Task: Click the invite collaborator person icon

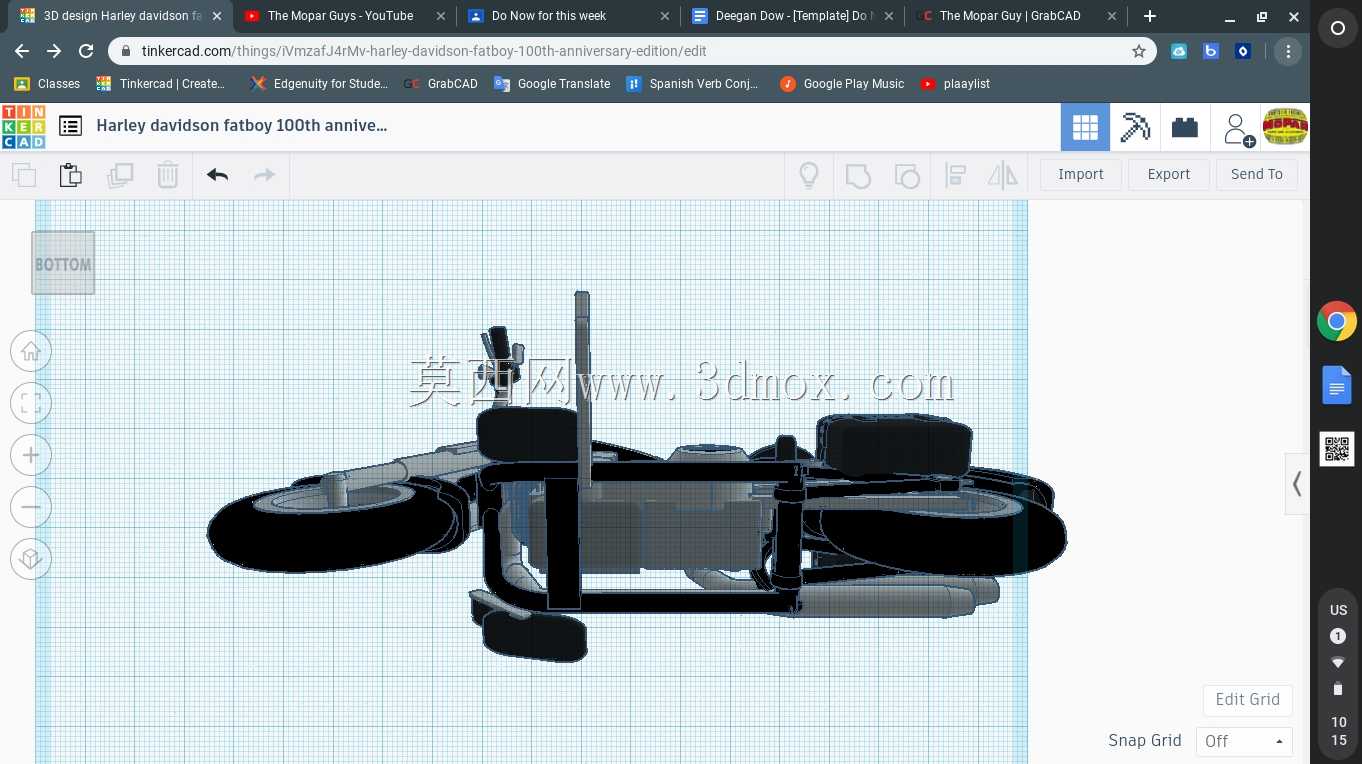Action: (x=1238, y=128)
